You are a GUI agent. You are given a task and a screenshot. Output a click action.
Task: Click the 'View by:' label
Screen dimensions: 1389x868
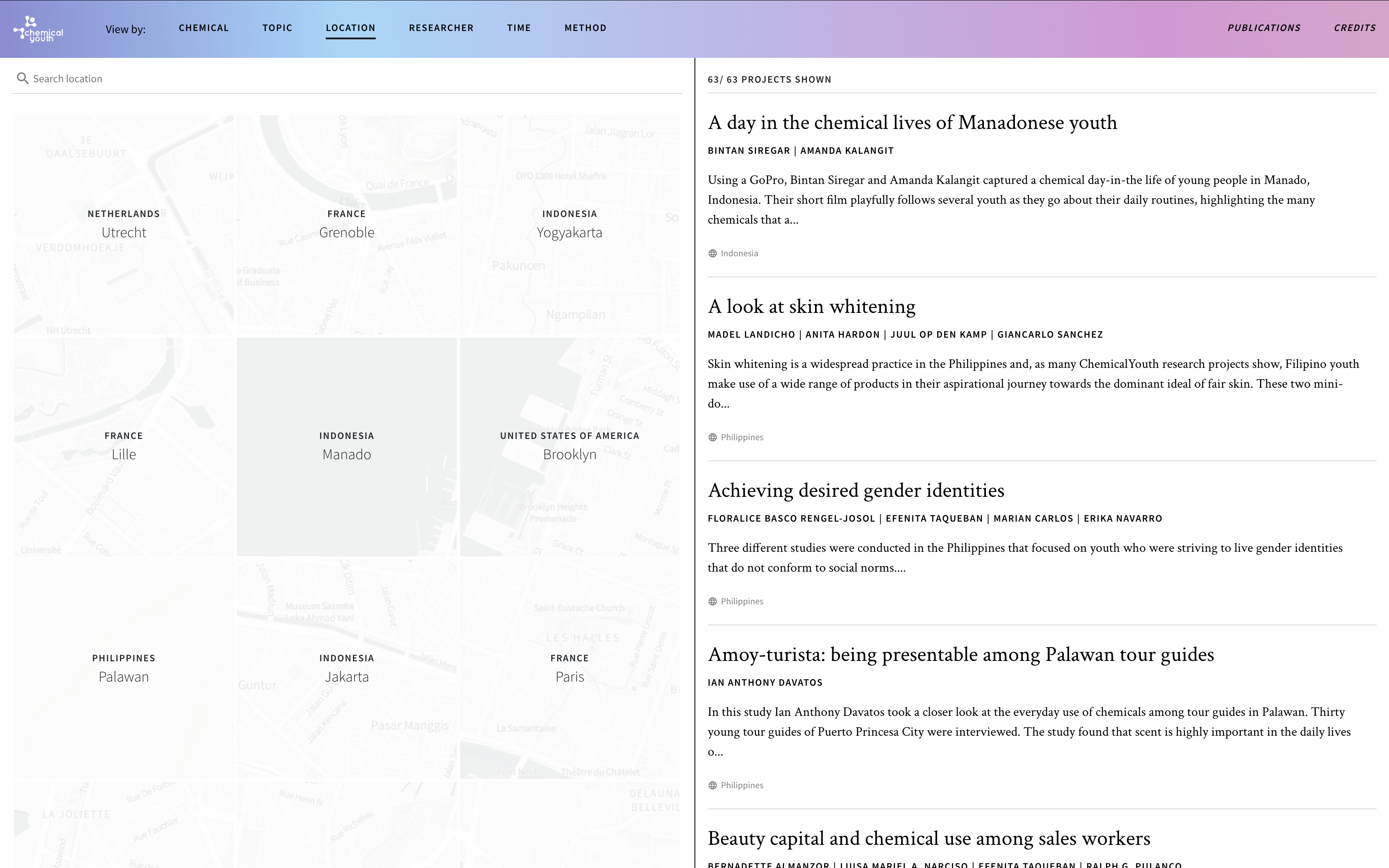tap(126, 29)
